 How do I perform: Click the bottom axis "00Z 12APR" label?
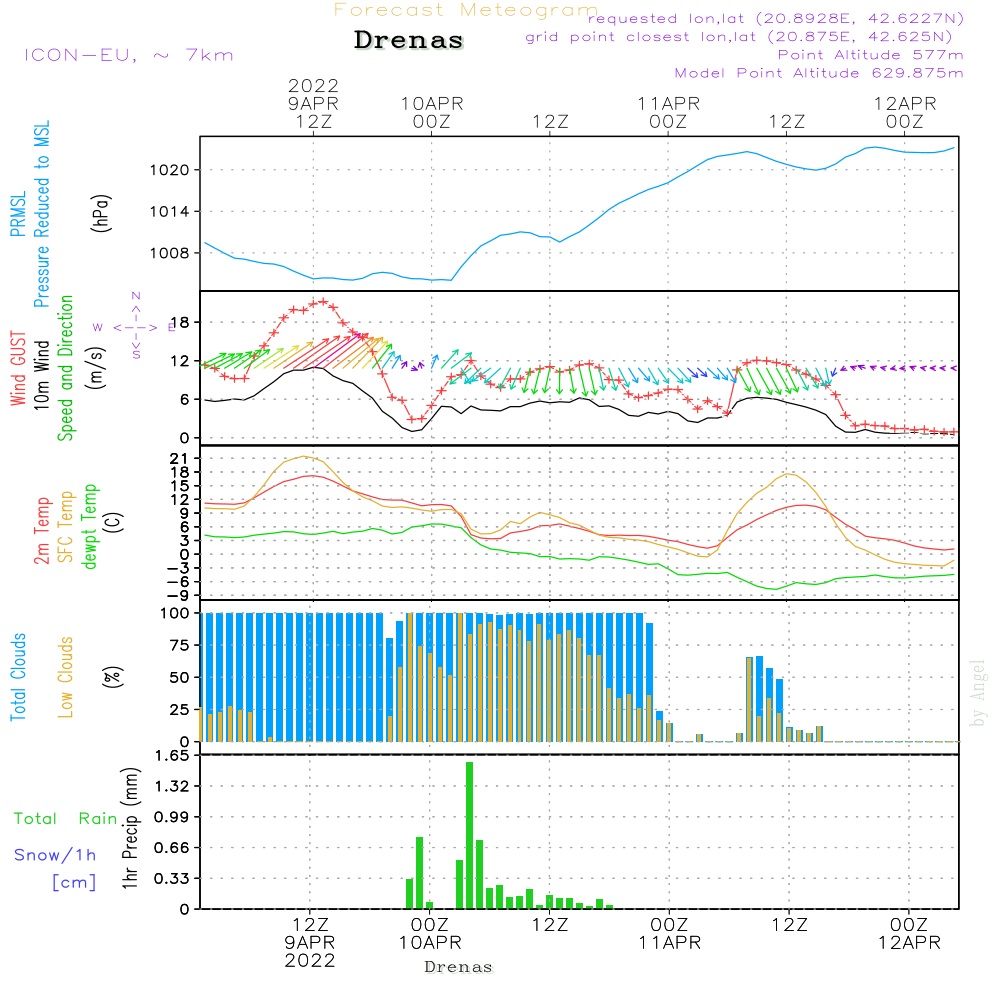[x=909, y=934]
